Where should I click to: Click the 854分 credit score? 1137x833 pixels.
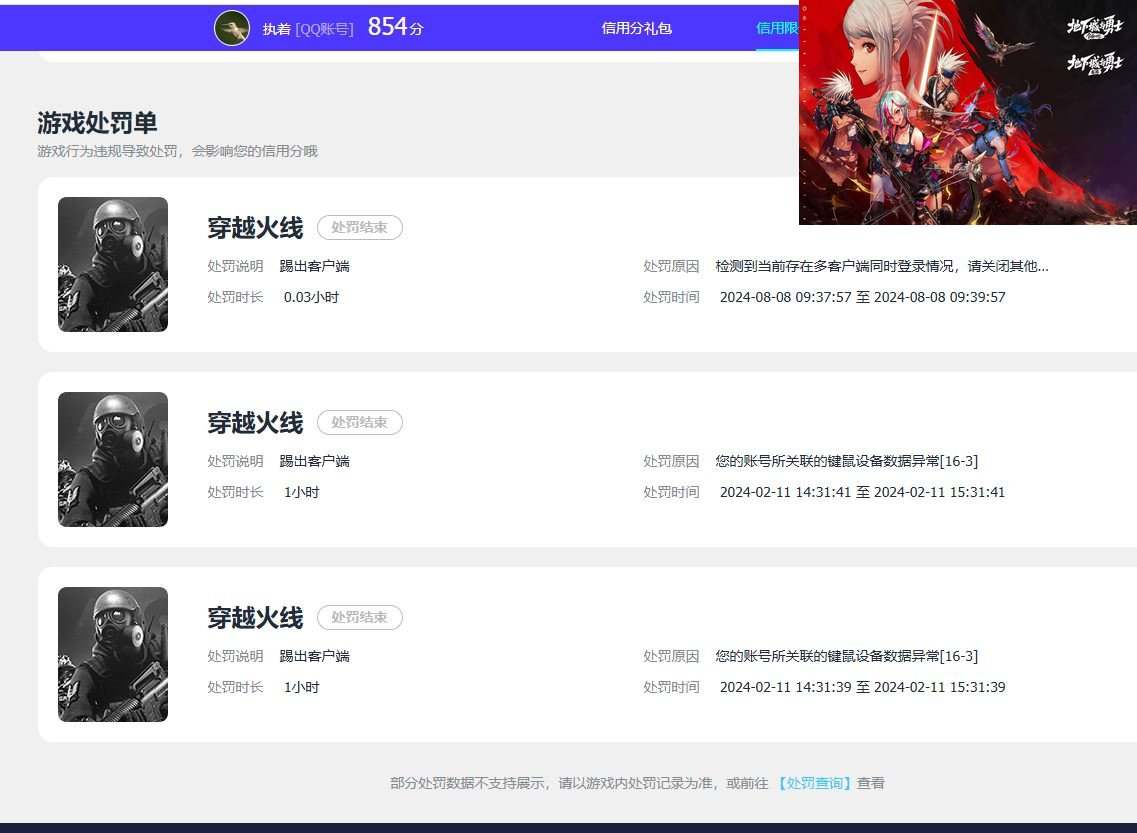395,27
